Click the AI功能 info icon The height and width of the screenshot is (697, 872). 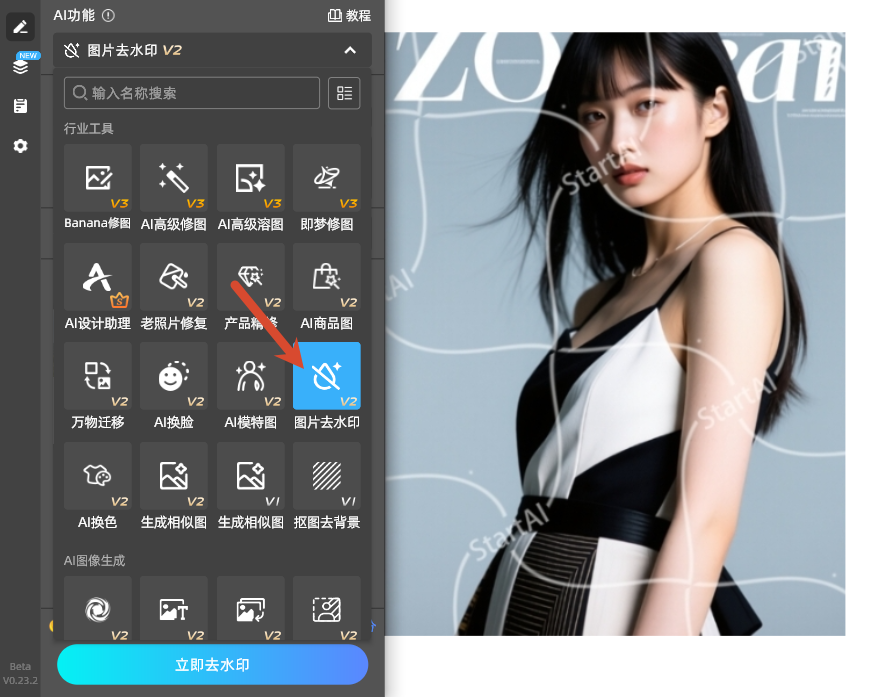[x=108, y=15]
